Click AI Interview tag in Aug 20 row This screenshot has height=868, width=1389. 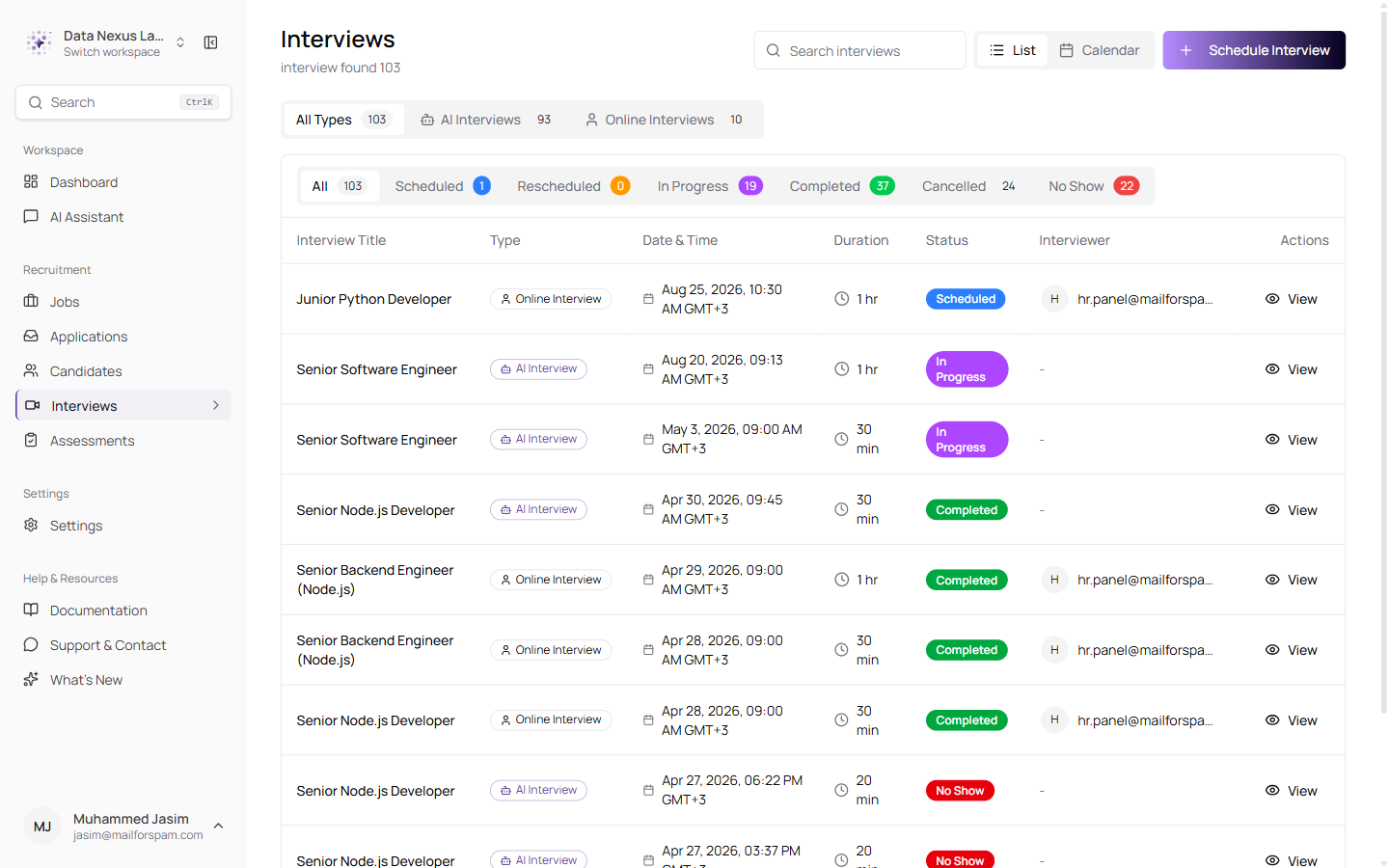tap(538, 369)
